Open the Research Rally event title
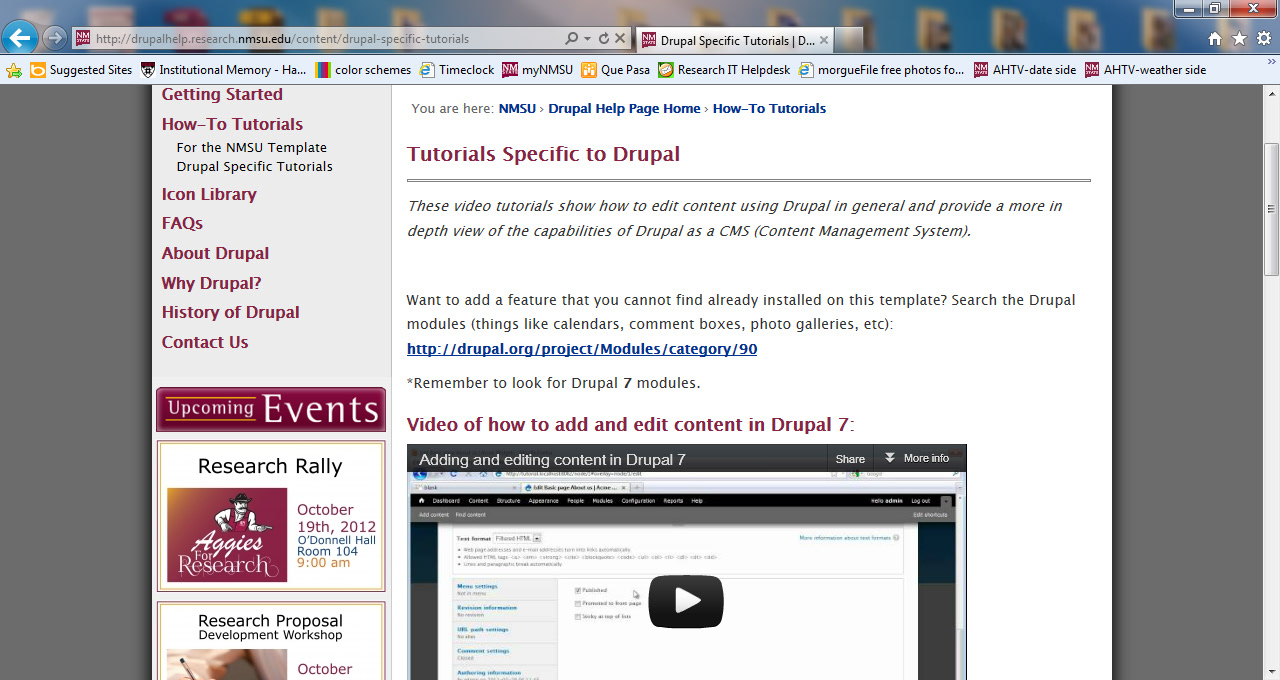Image resolution: width=1280 pixels, height=680 pixels. click(x=270, y=466)
